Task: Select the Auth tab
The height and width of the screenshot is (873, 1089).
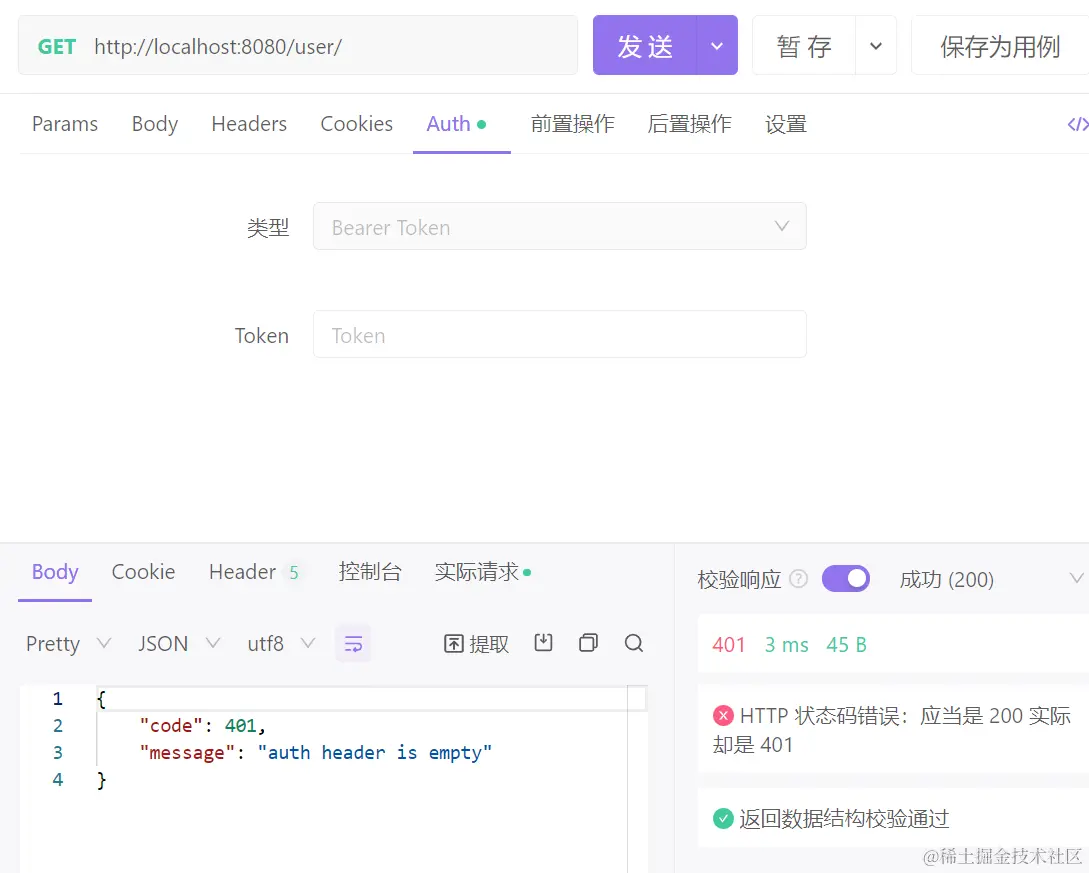Action: 456,124
